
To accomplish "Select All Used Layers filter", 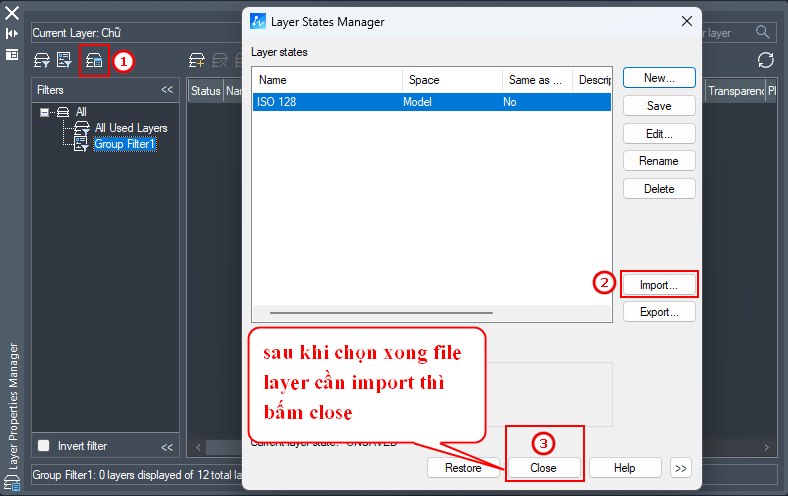I will pyautogui.click(x=131, y=128).
